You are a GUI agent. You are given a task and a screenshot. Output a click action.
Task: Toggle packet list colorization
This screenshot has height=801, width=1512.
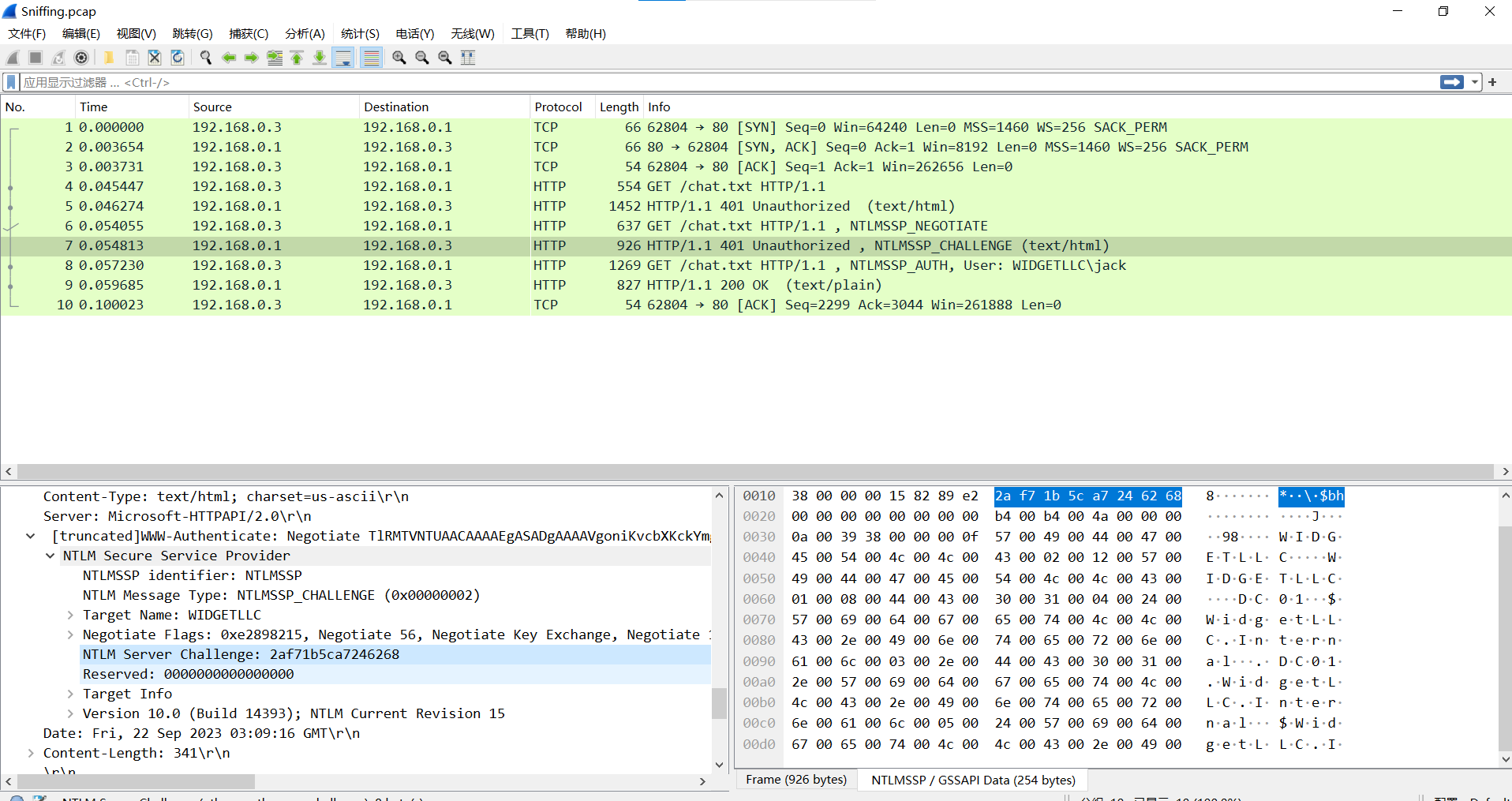371,58
